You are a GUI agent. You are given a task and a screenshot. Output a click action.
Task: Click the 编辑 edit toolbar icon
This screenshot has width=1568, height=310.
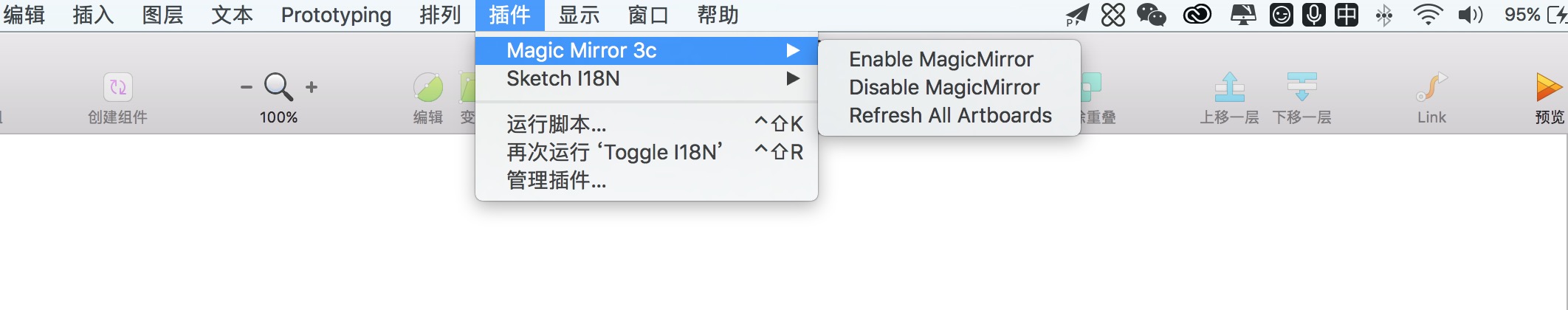coord(427,87)
